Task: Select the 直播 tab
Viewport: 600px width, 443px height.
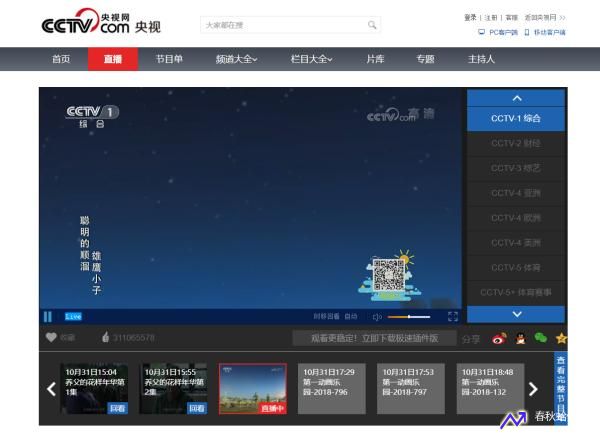Action: [113, 59]
